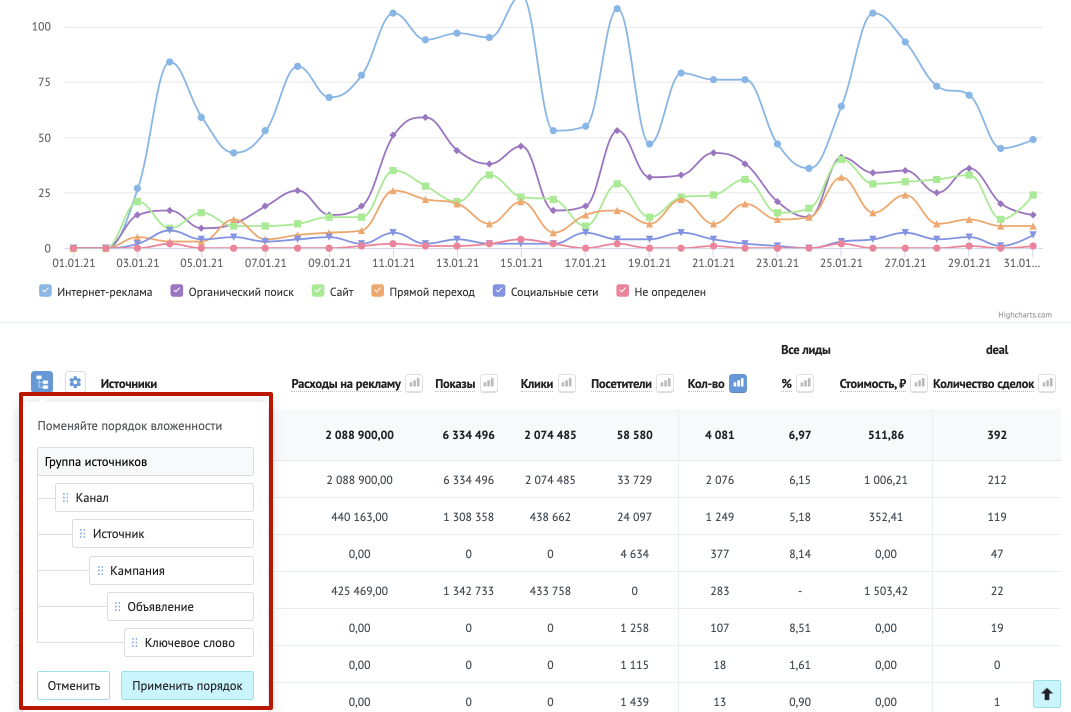The height and width of the screenshot is (712, 1071).
Task: Click the Ключевое слово drag handle
Action: [135, 643]
